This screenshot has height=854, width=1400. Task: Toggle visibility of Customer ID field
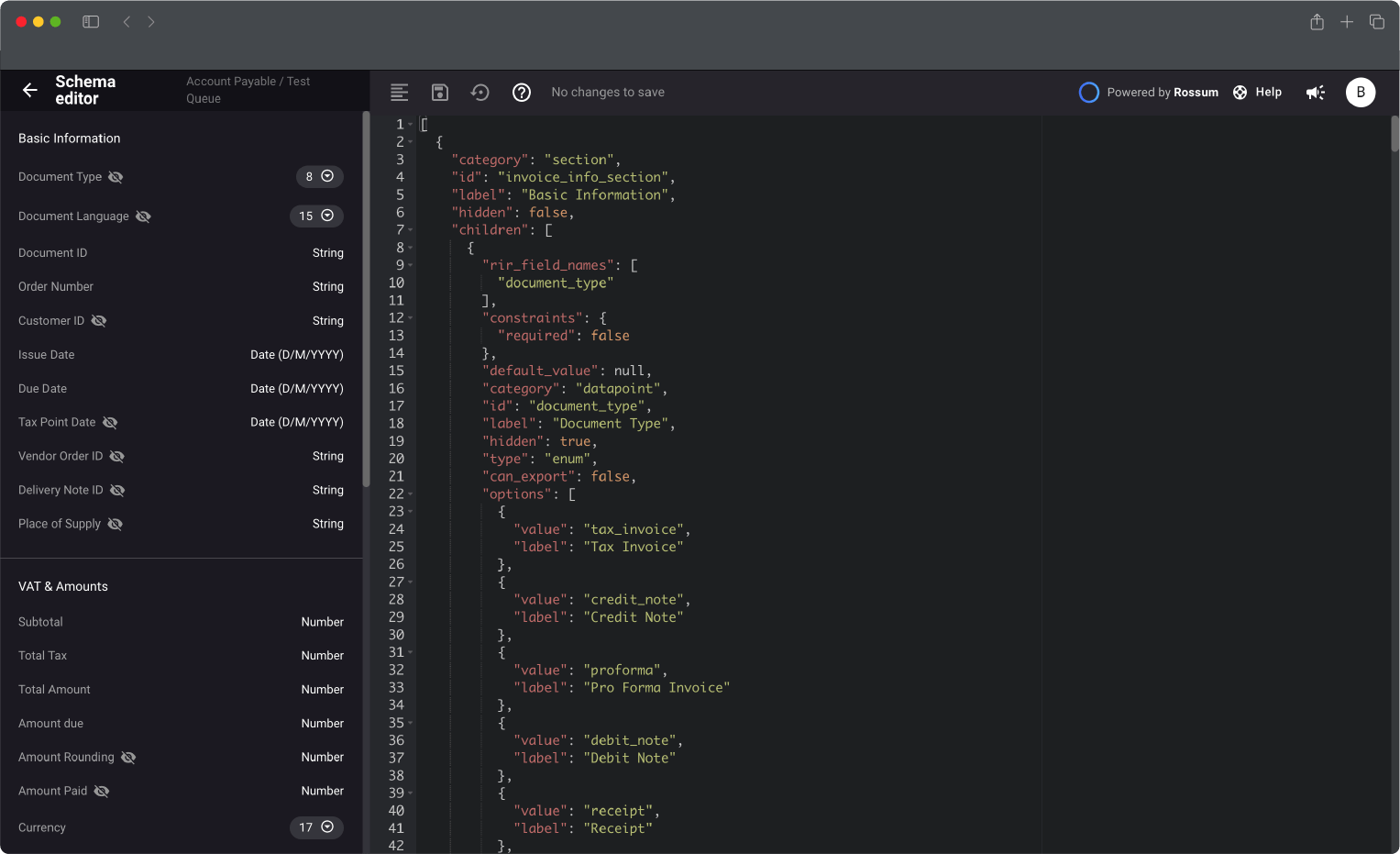(x=99, y=321)
